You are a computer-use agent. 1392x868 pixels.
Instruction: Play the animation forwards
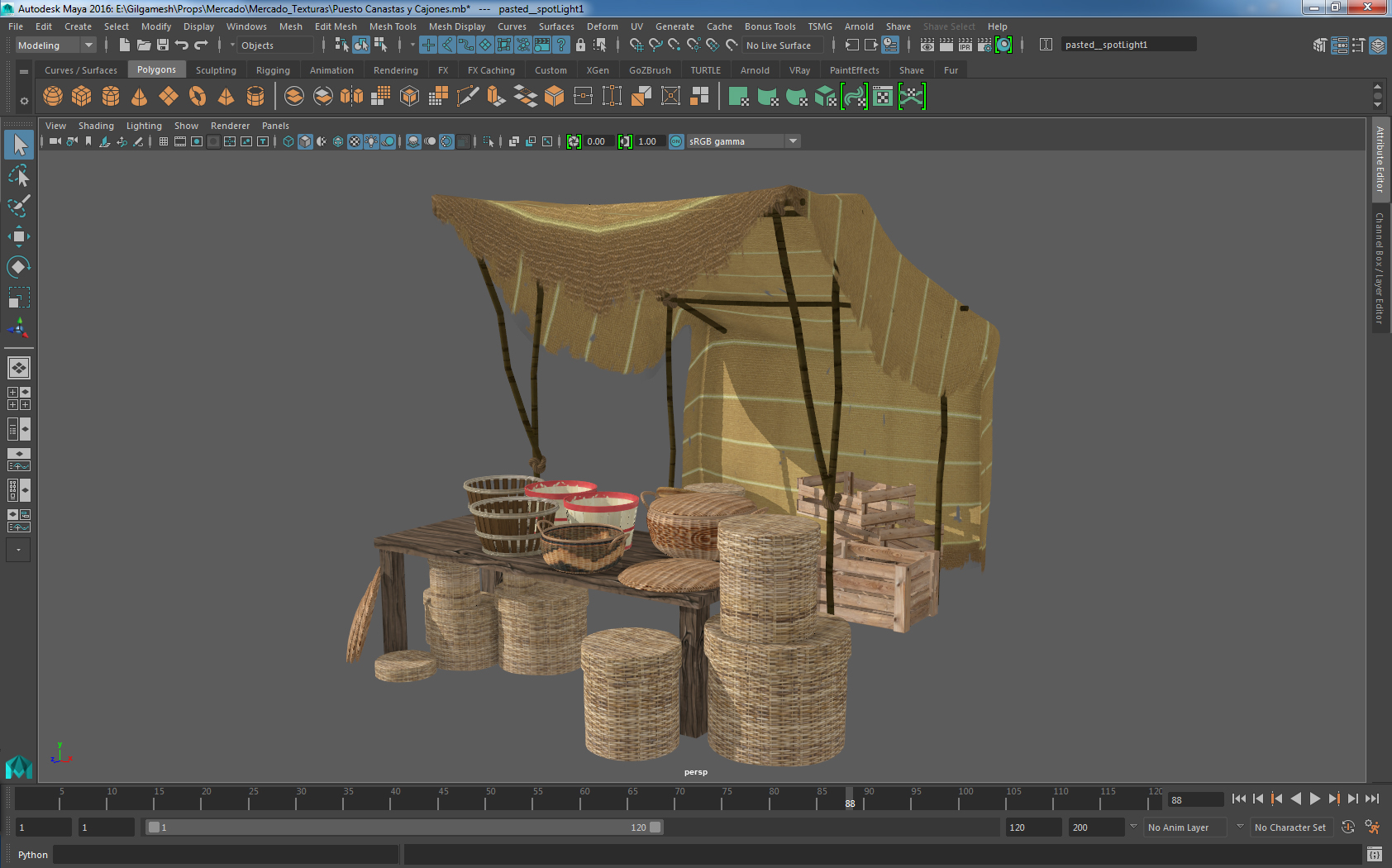click(x=1314, y=799)
